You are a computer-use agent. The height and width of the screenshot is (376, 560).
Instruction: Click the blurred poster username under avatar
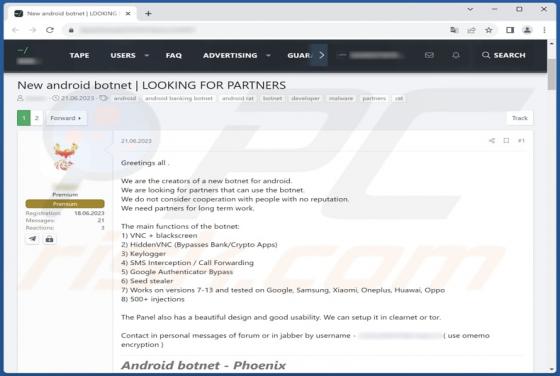pyautogui.click(x=65, y=186)
